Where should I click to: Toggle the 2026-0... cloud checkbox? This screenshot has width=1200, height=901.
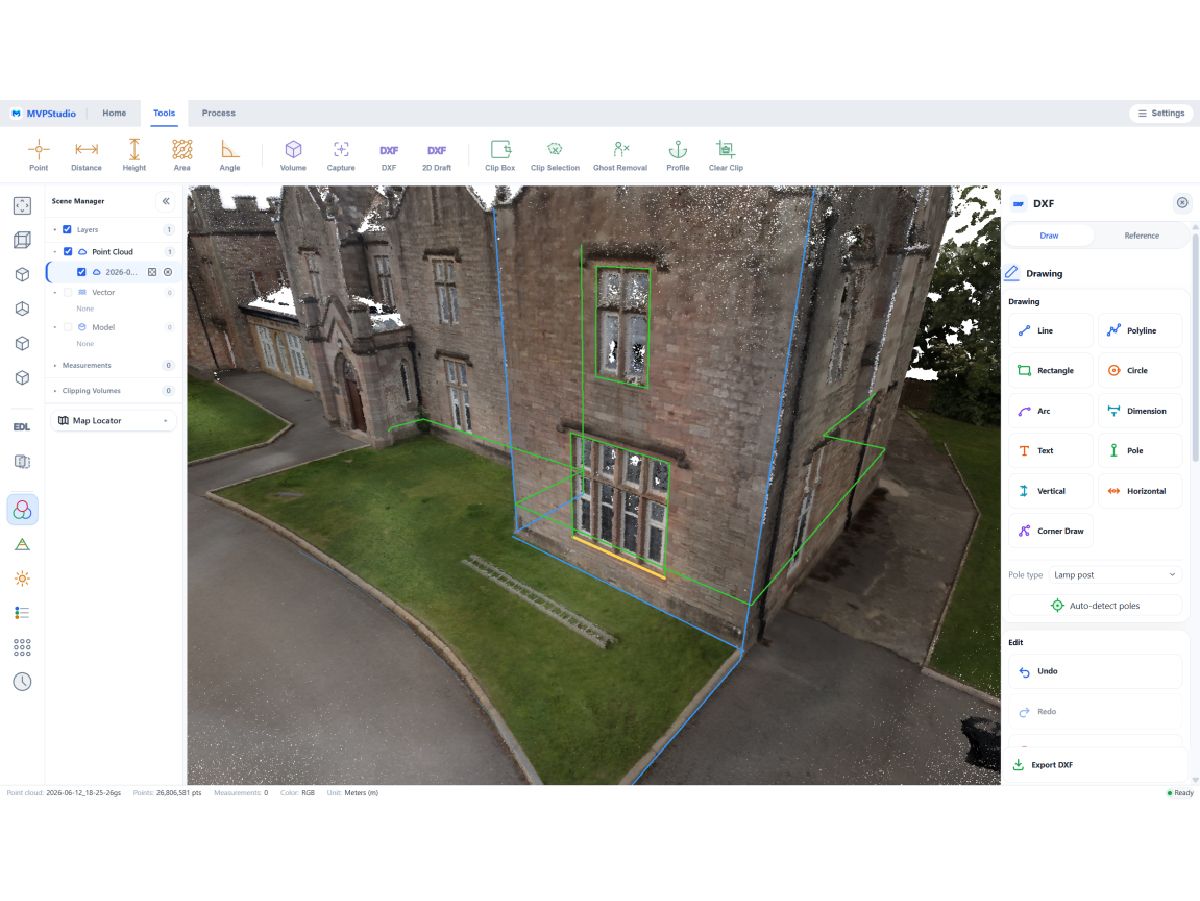pos(82,272)
